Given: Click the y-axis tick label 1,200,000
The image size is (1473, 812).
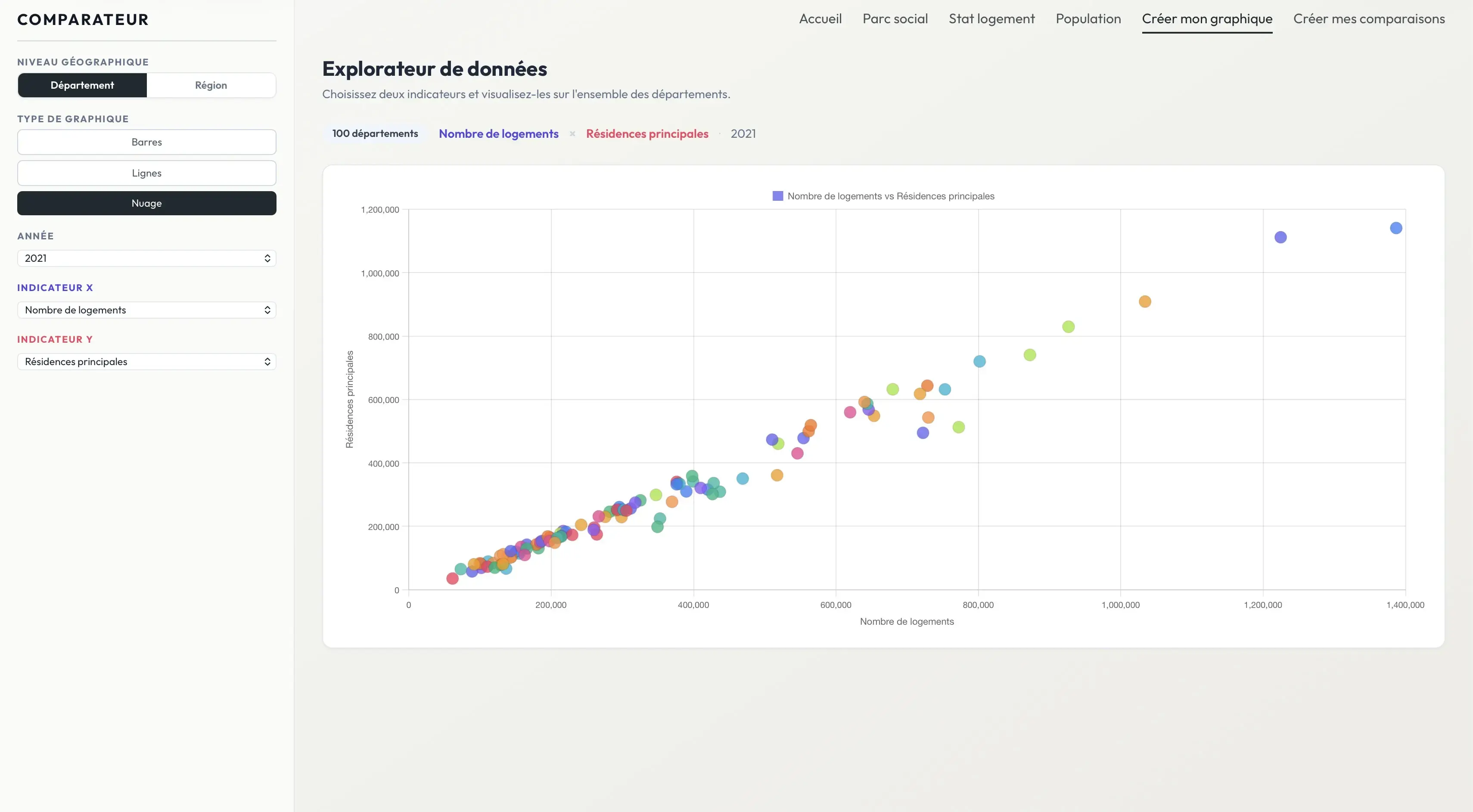Looking at the screenshot, I should pos(380,210).
